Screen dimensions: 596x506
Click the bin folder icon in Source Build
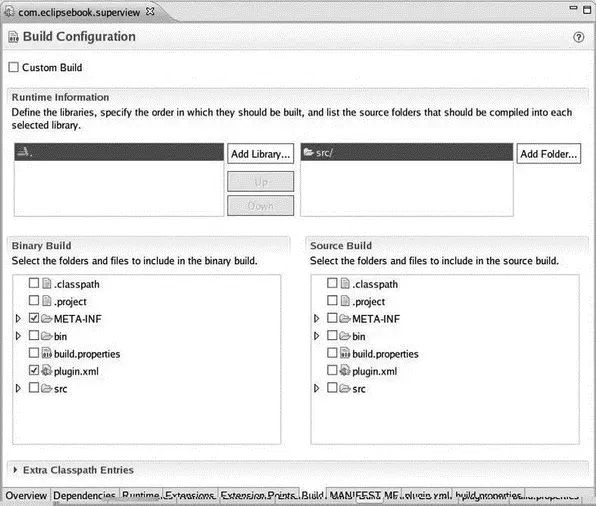[x=345, y=336]
